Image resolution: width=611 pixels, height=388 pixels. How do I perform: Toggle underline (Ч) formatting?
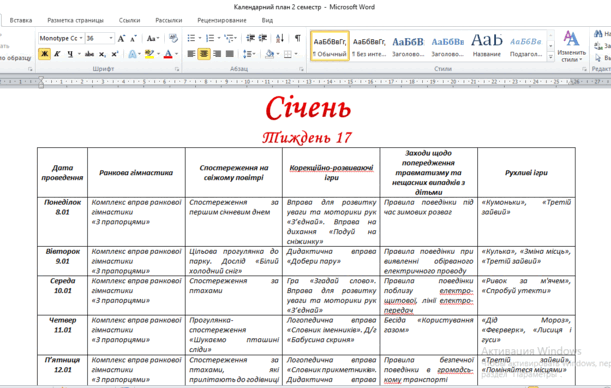[x=70, y=54]
